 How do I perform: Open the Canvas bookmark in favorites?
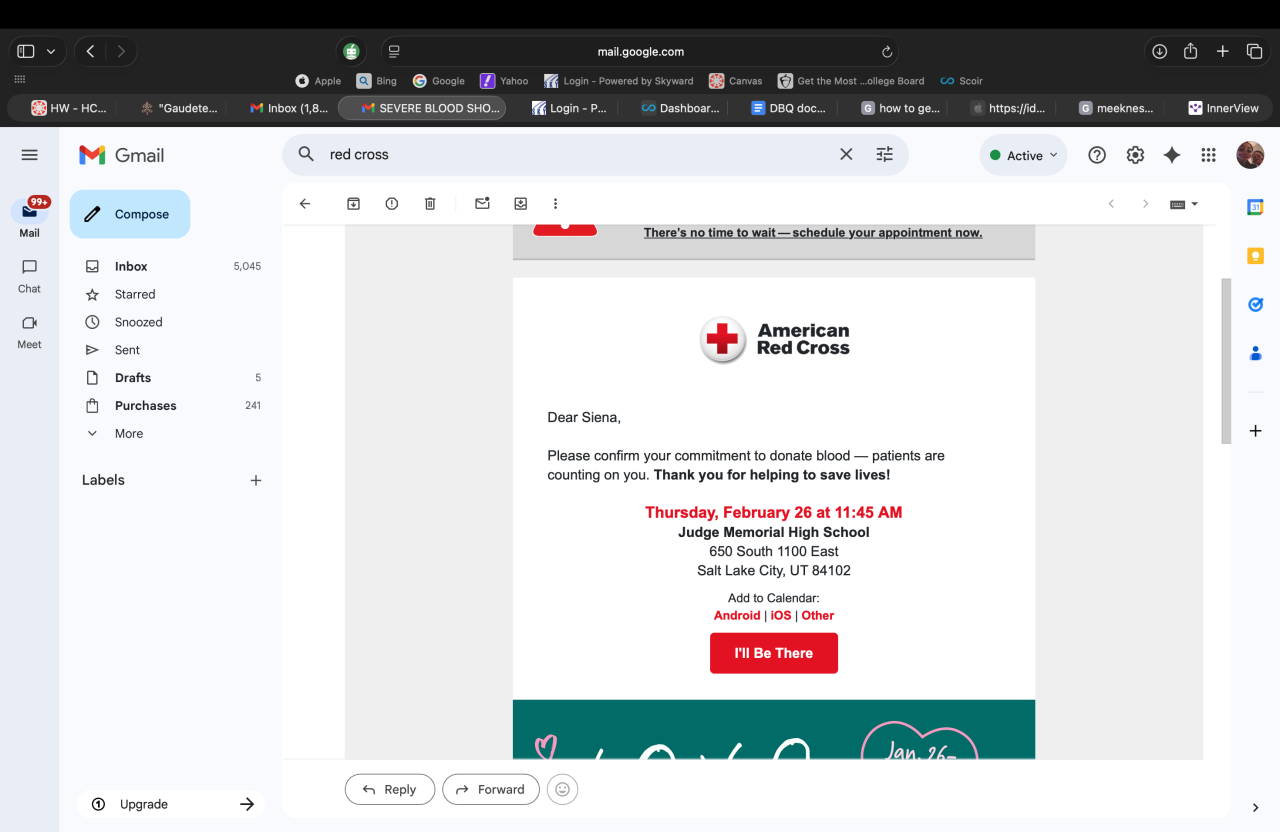click(x=735, y=81)
